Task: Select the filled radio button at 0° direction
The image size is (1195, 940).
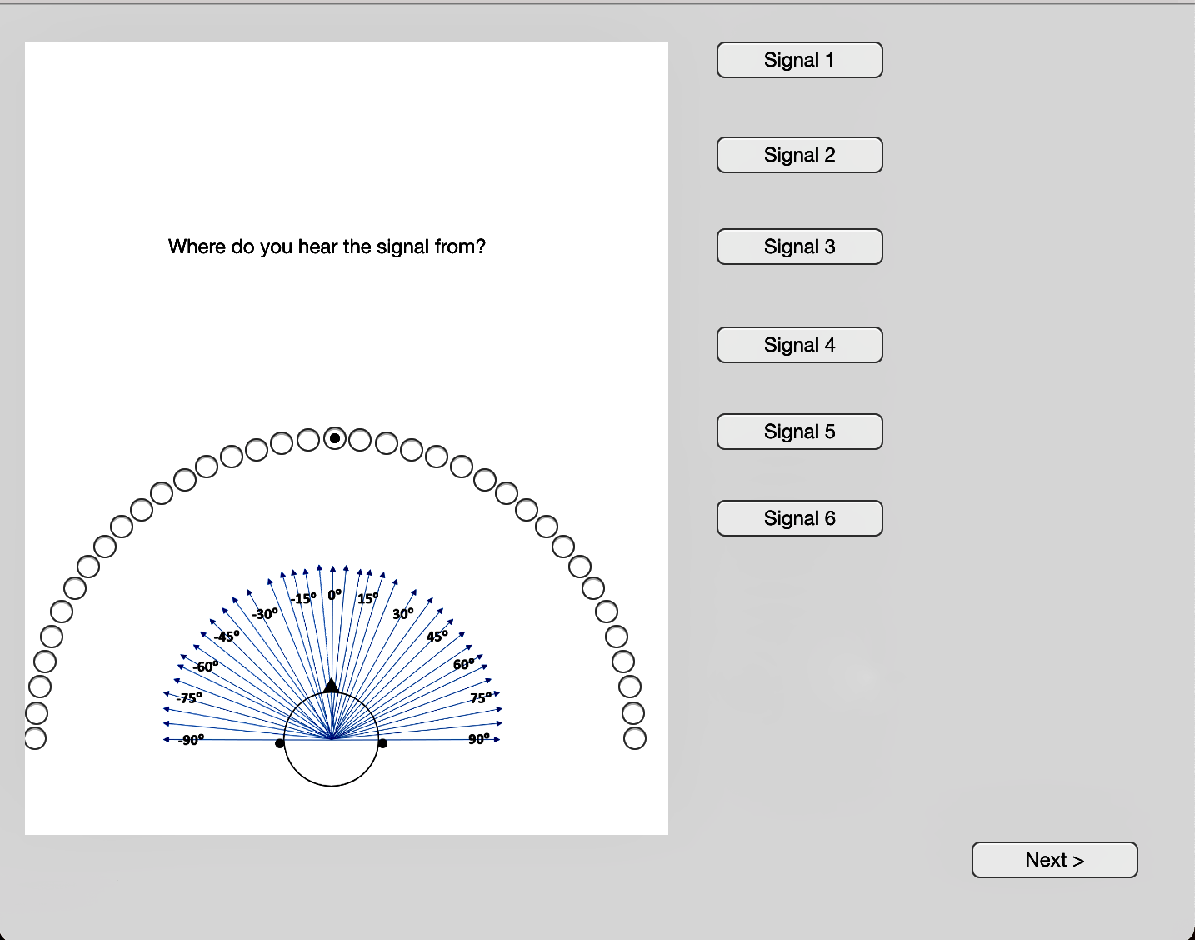Action: tap(335, 438)
